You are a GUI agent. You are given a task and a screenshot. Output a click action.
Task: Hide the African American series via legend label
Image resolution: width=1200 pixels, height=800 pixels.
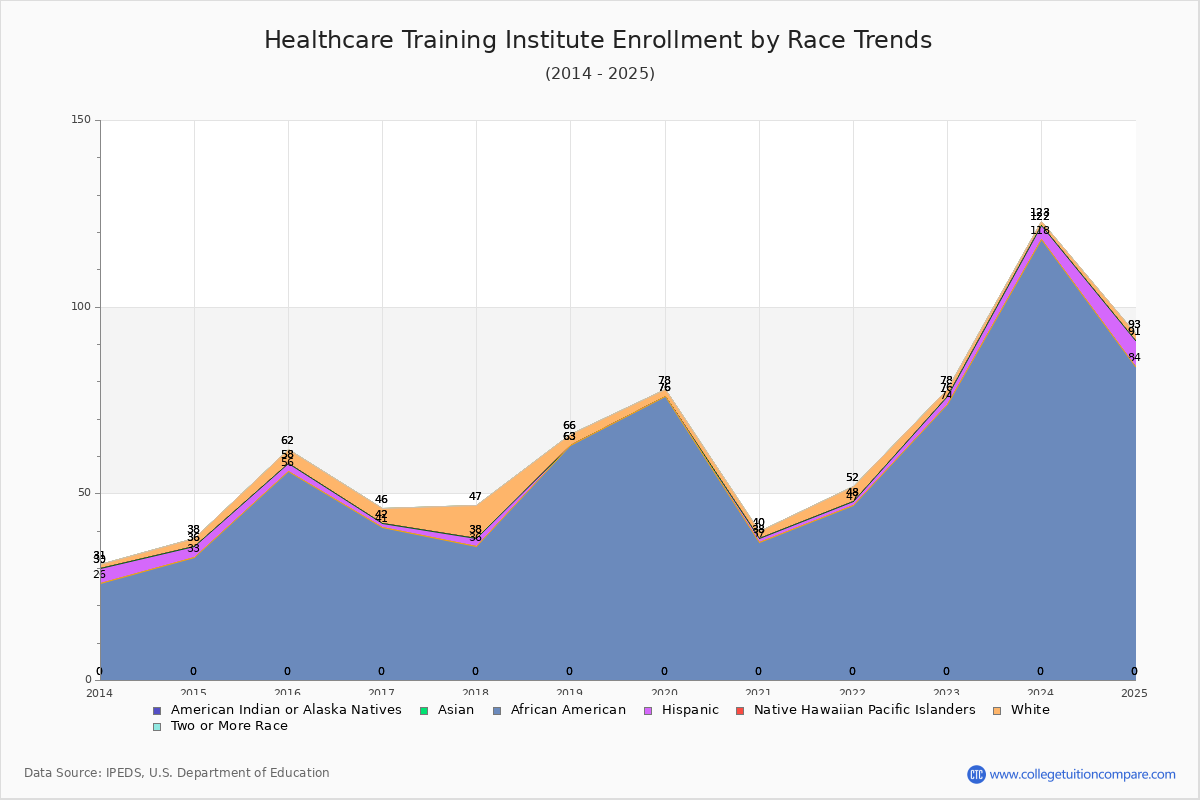(568, 710)
